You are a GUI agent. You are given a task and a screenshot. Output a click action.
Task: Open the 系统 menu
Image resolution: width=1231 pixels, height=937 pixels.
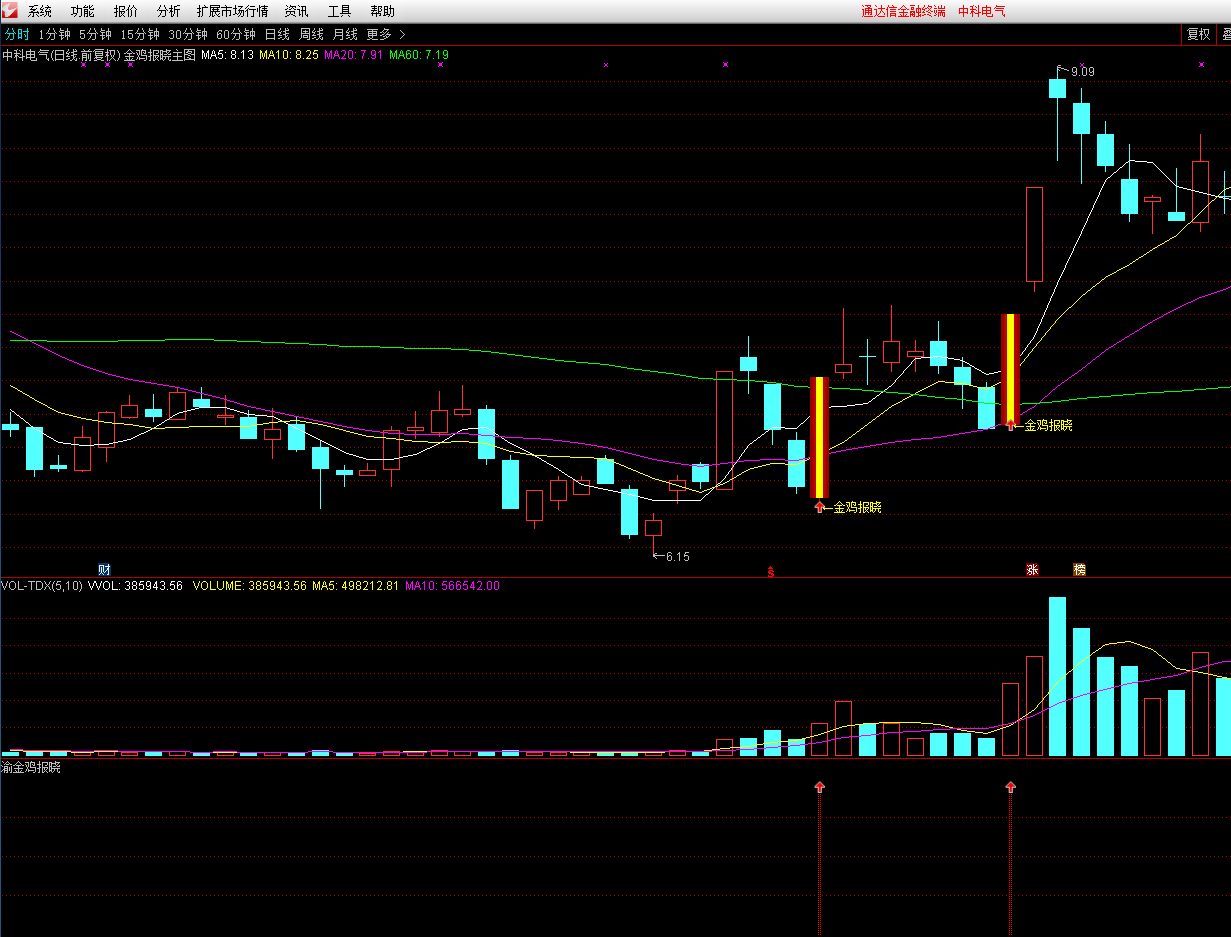pos(40,12)
